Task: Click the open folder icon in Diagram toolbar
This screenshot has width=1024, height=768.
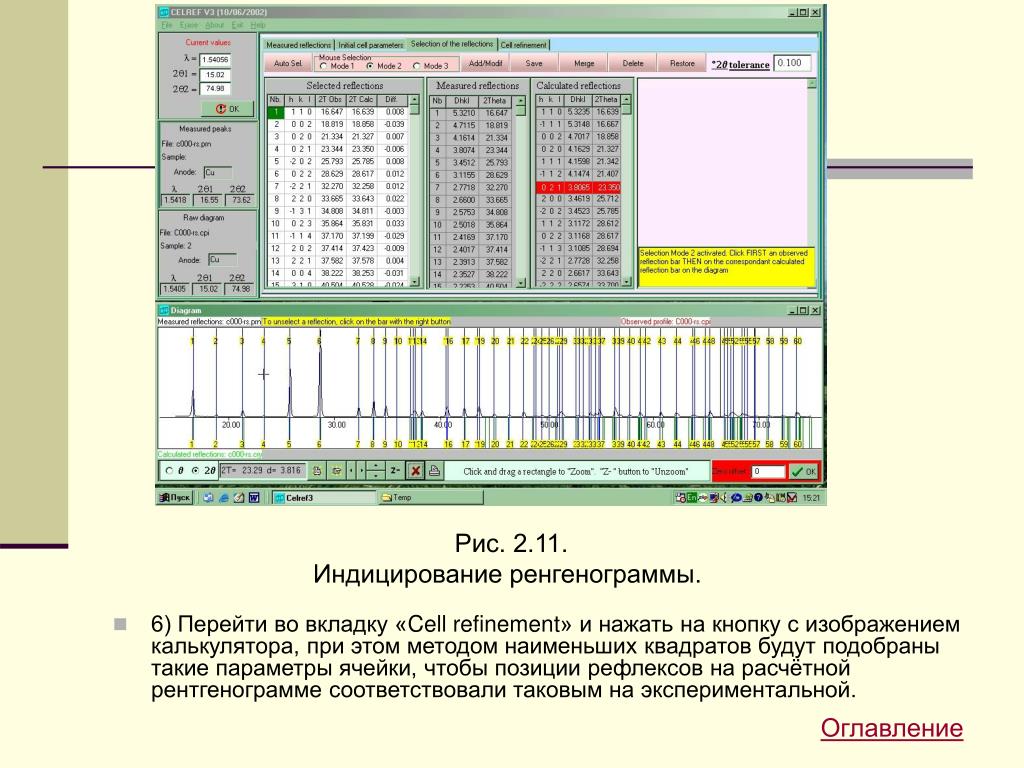Action: (336, 470)
